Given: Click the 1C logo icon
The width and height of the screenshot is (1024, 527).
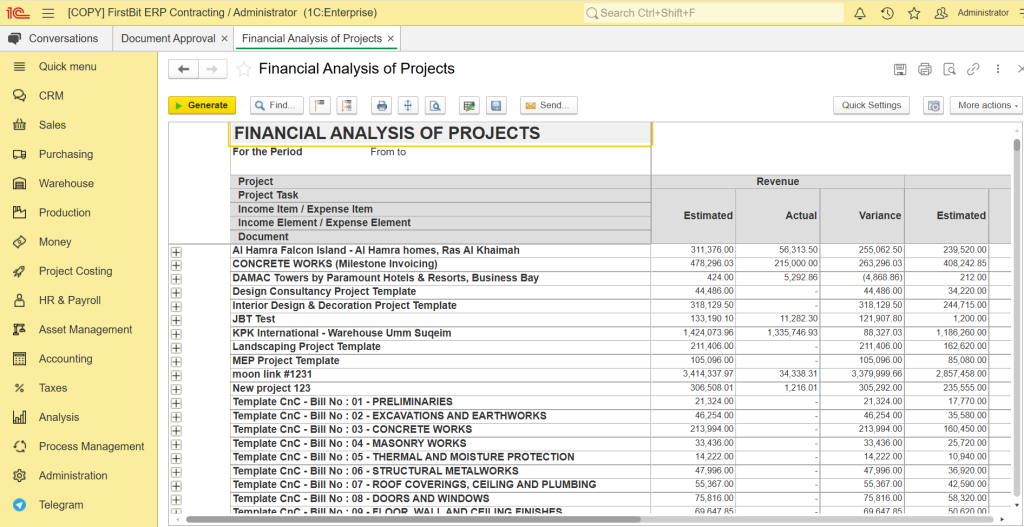Looking at the screenshot, I should pos(18,13).
